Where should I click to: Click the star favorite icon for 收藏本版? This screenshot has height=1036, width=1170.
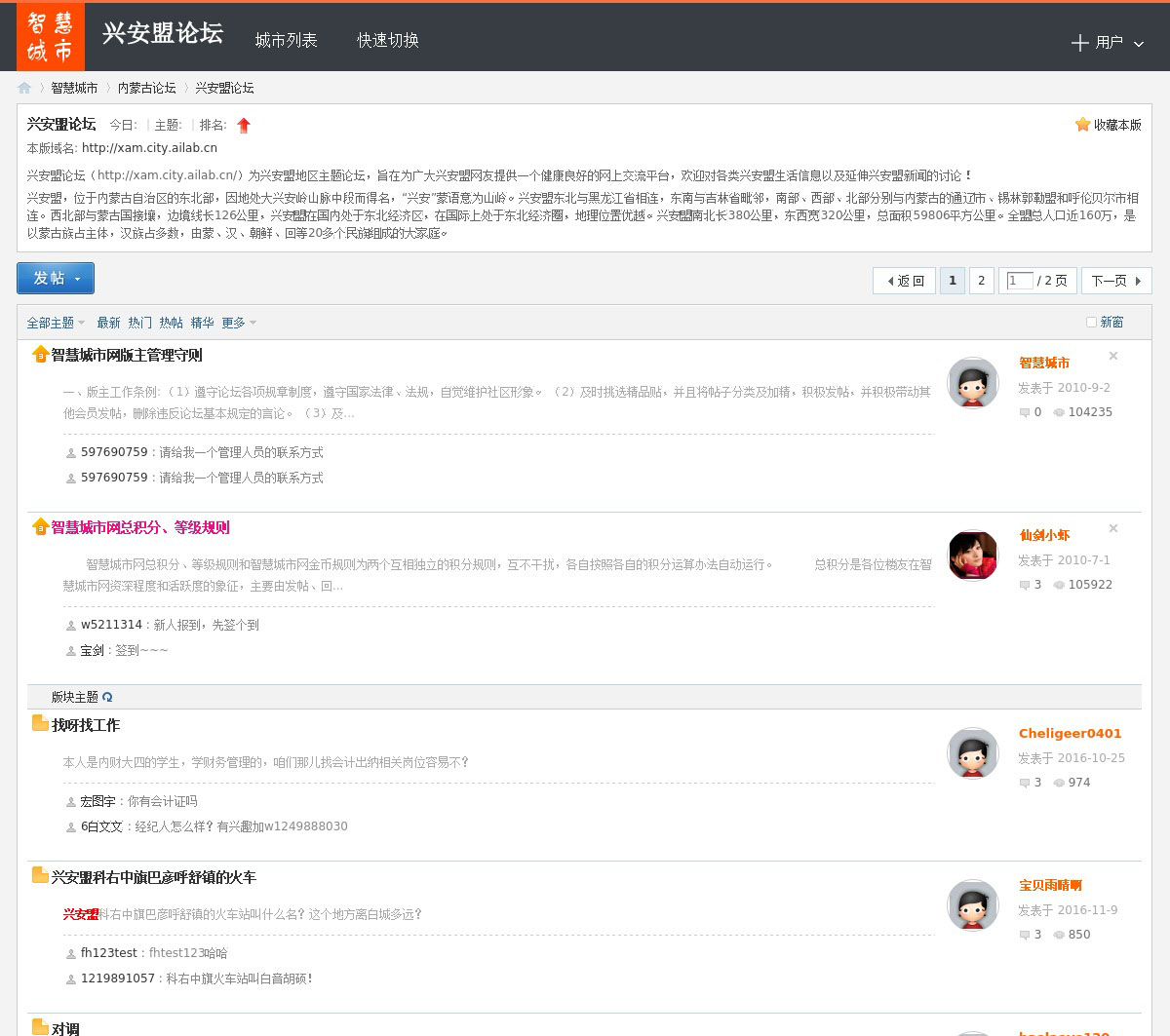(x=1082, y=124)
